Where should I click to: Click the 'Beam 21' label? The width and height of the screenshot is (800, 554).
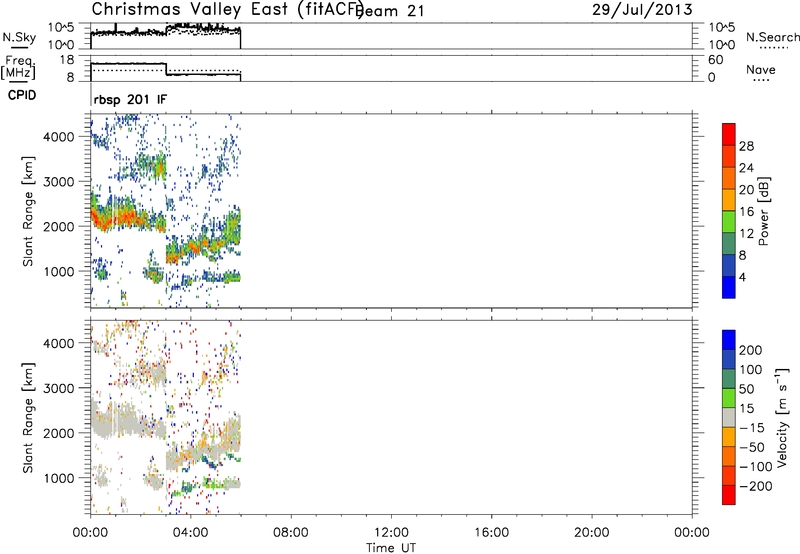(392, 11)
